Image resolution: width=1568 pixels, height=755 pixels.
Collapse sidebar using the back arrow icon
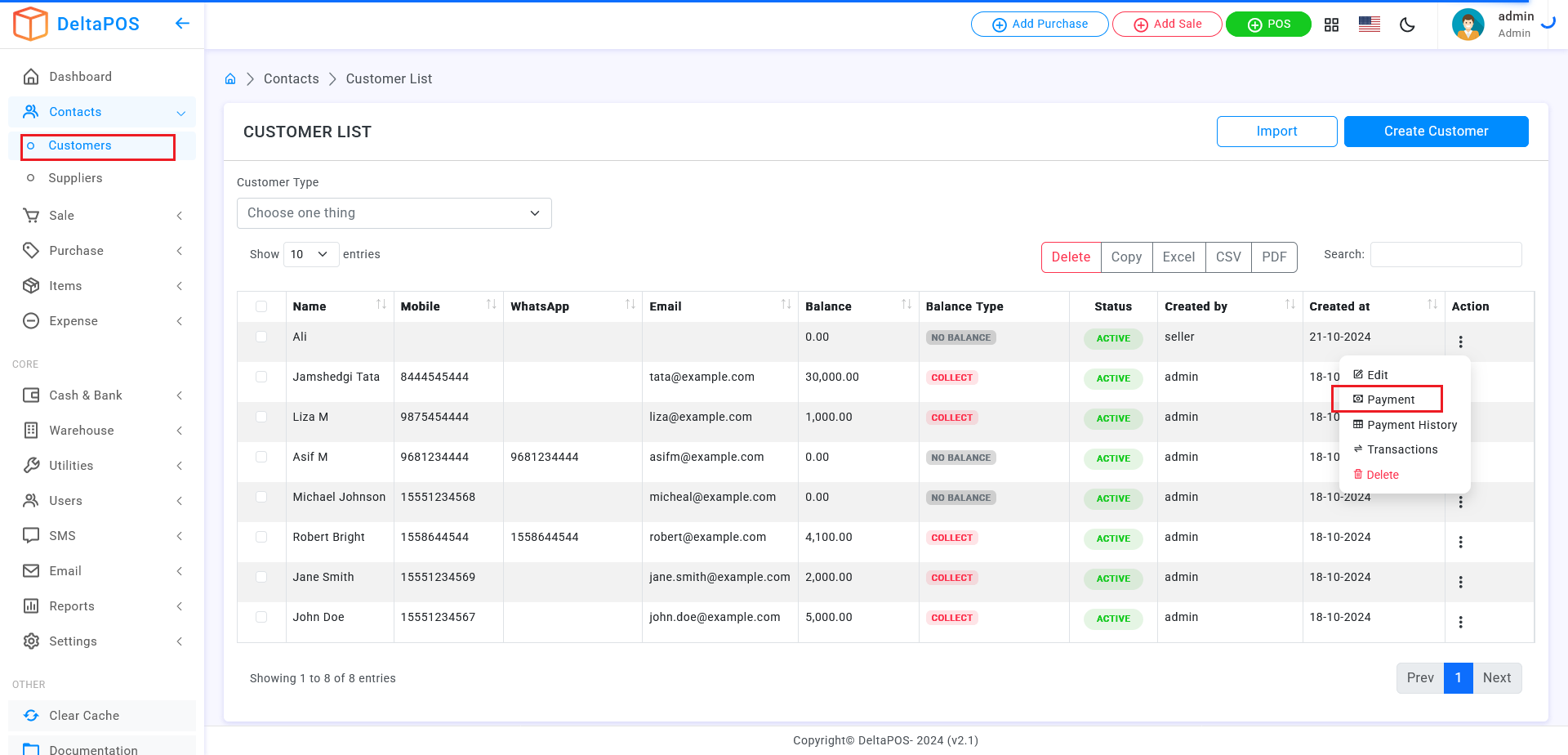pyautogui.click(x=182, y=24)
